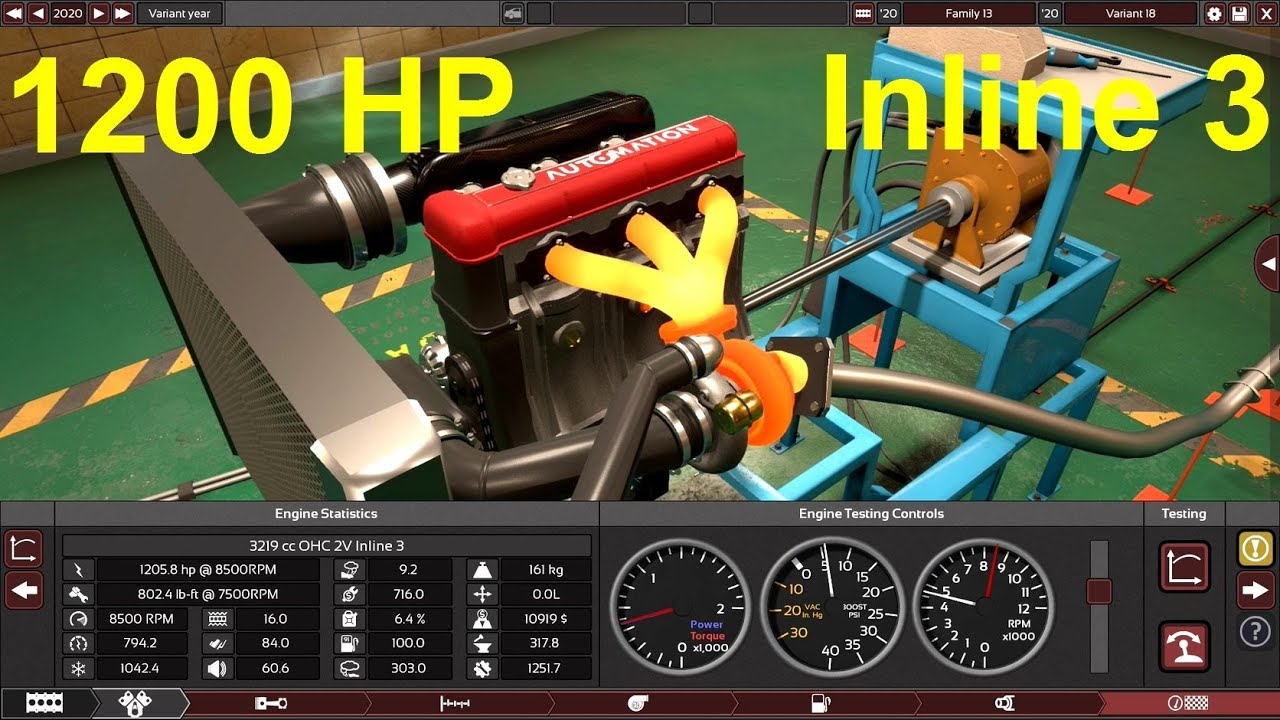This screenshot has width=1280, height=720.
Task: Close the designer with the X button
Action: (x=1265, y=13)
